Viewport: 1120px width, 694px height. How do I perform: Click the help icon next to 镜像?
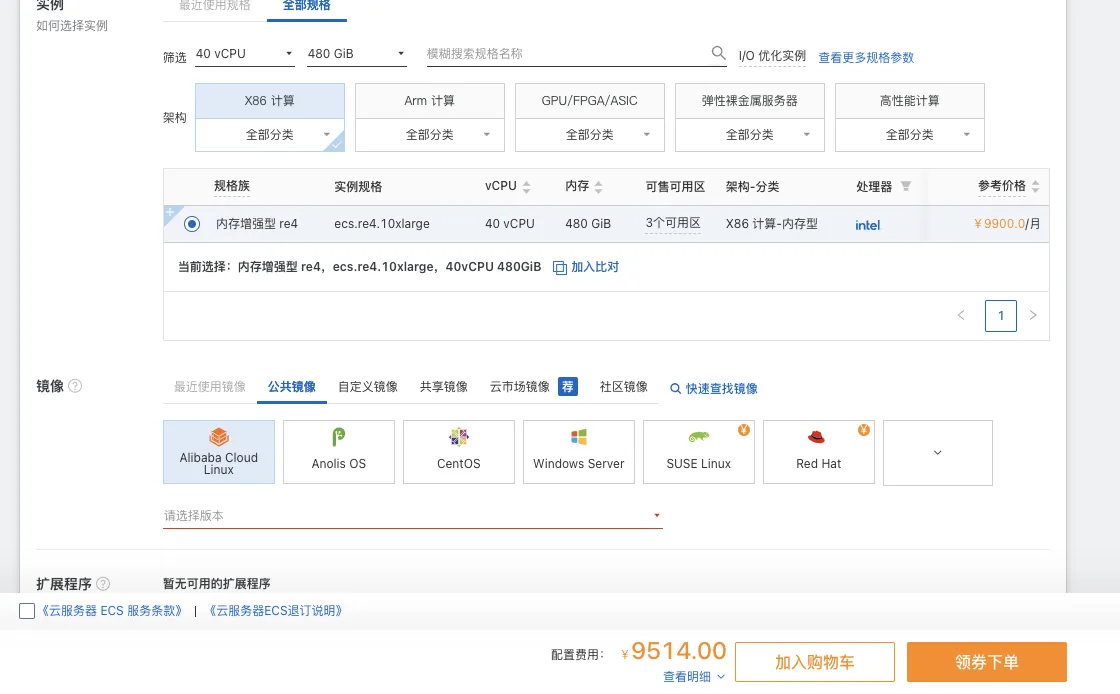[75, 386]
